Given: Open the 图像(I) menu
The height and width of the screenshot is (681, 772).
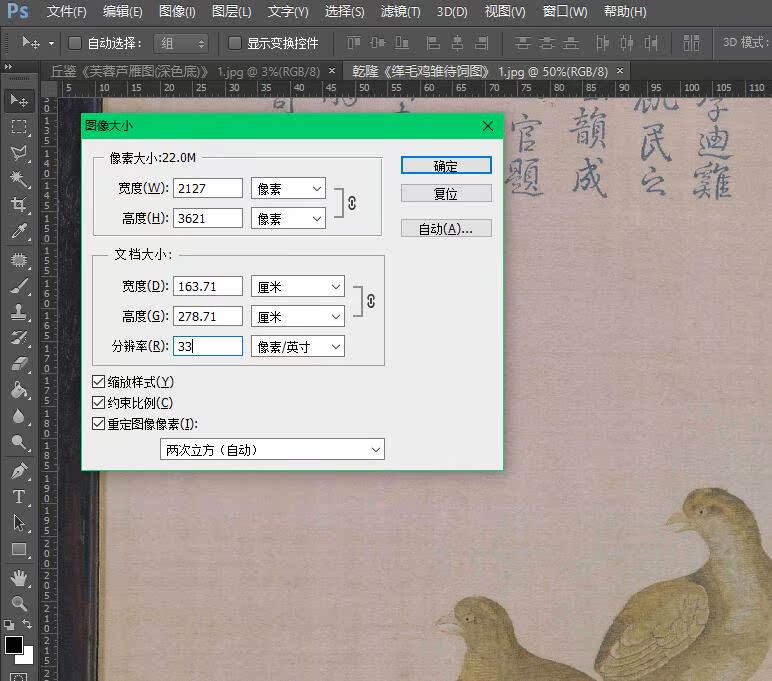Looking at the screenshot, I should (x=177, y=11).
